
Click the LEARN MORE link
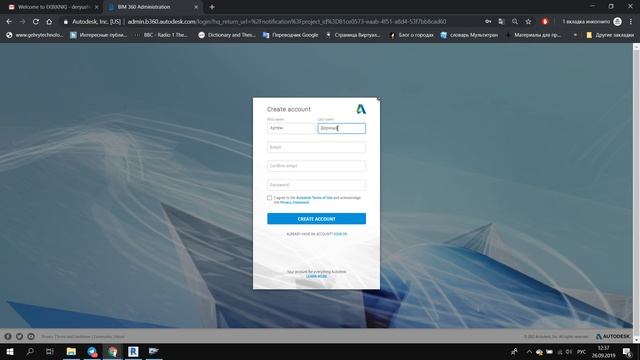[316, 277]
